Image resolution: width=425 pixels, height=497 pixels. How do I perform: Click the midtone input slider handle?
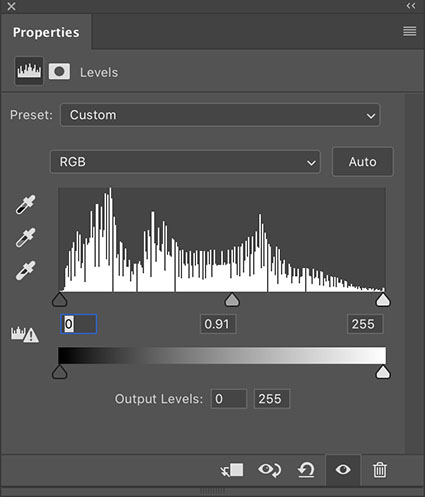point(232,300)
